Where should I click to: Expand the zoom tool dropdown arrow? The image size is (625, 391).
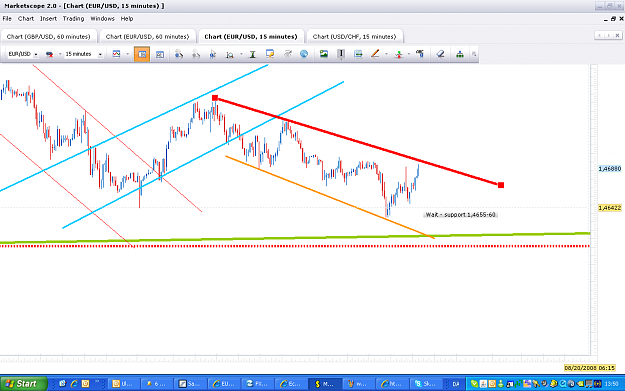(x=241, y=54)
